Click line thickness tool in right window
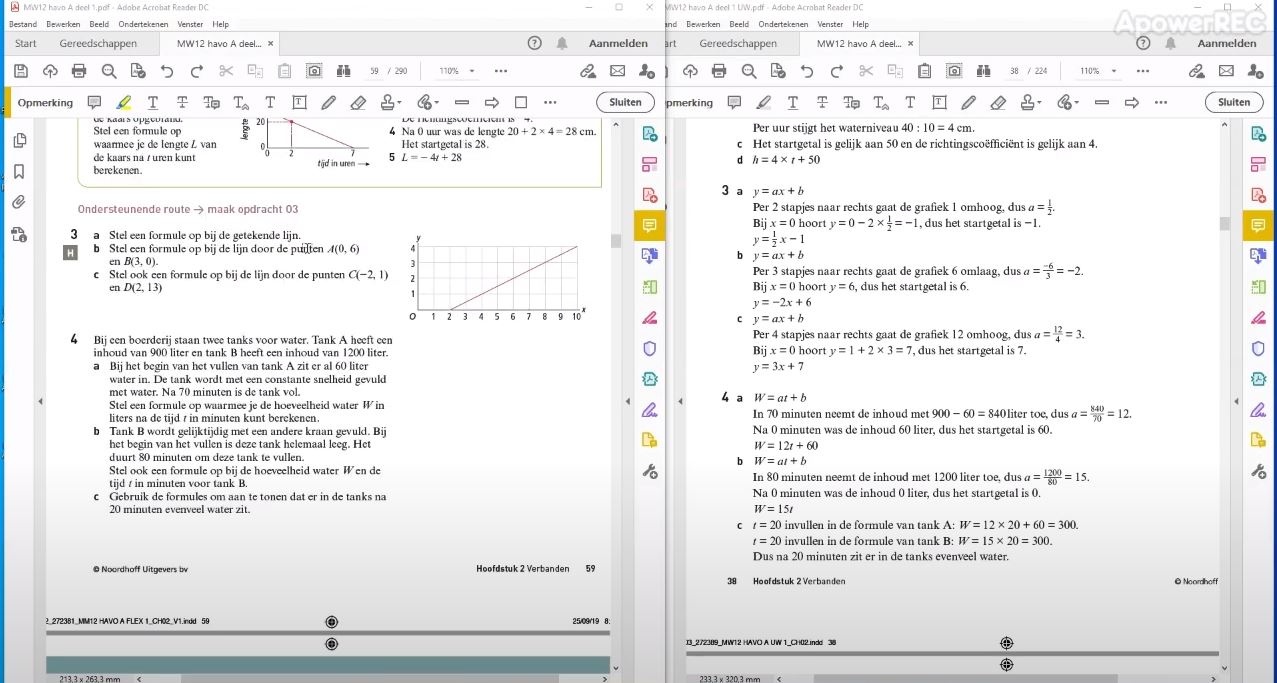1277x683 pixels. click(1101, 102)
